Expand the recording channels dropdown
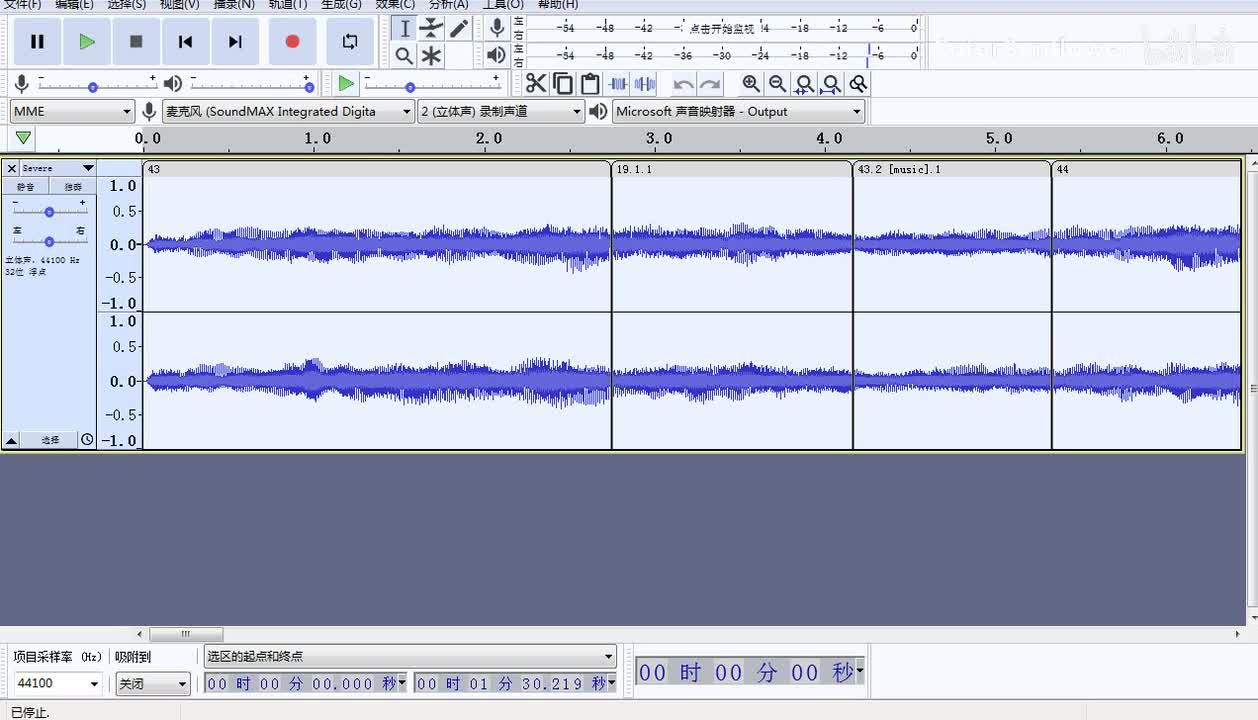This screenshot has height=720, width=1258. coord(501,111)
